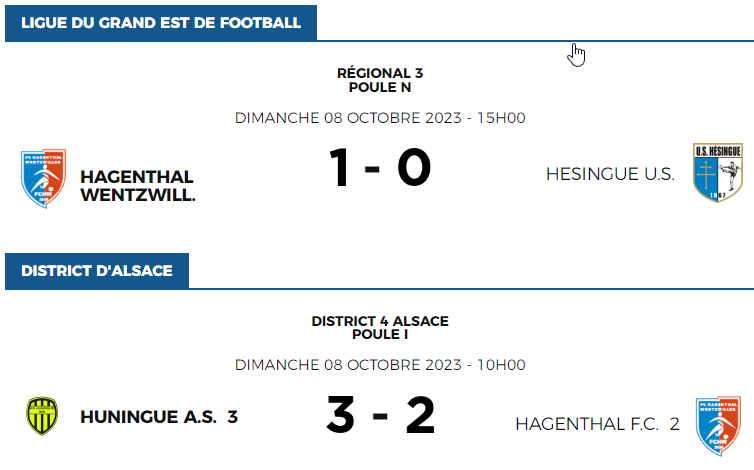Select the Ligue du Grand Est de Football header

tap(161, 22)
